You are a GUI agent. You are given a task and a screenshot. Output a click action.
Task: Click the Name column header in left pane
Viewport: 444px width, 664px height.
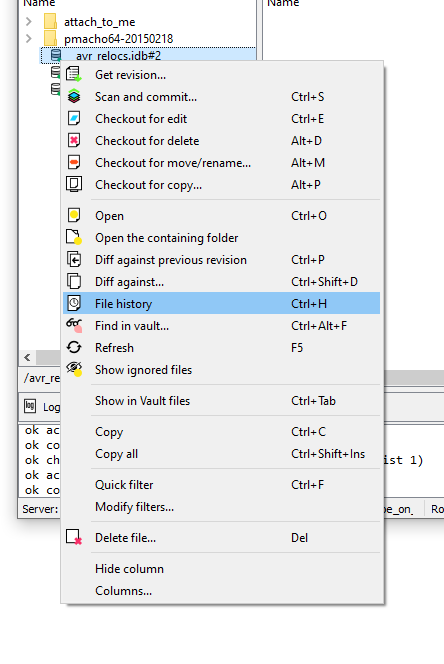(x=39, y=3)
